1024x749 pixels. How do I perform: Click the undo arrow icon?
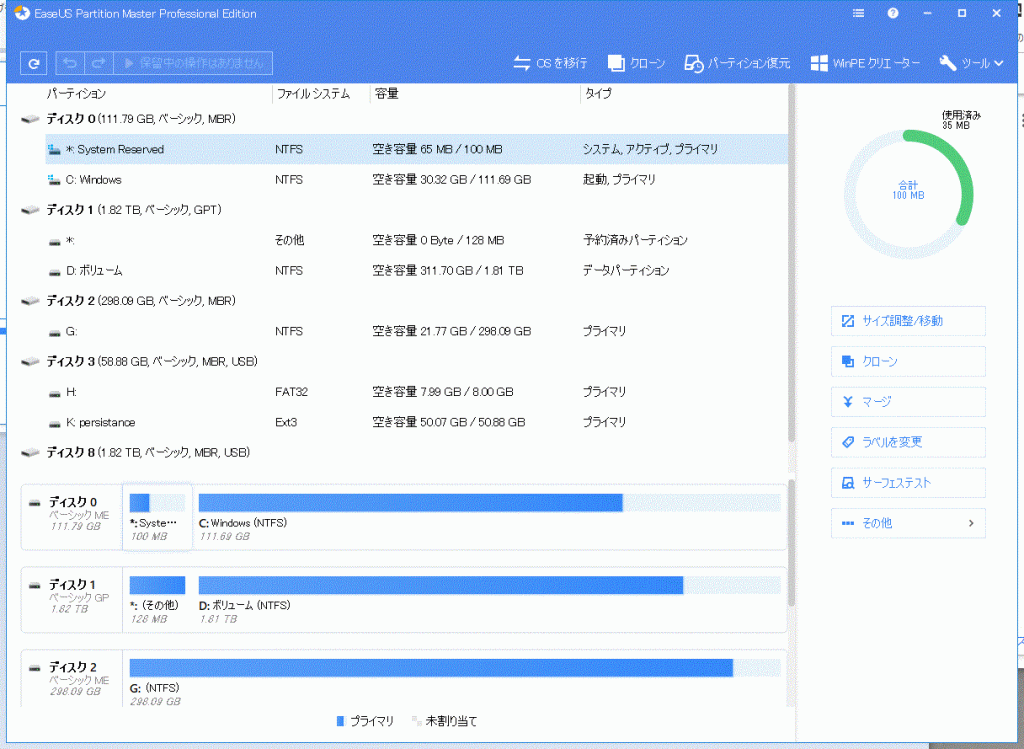tap(70, 63)
